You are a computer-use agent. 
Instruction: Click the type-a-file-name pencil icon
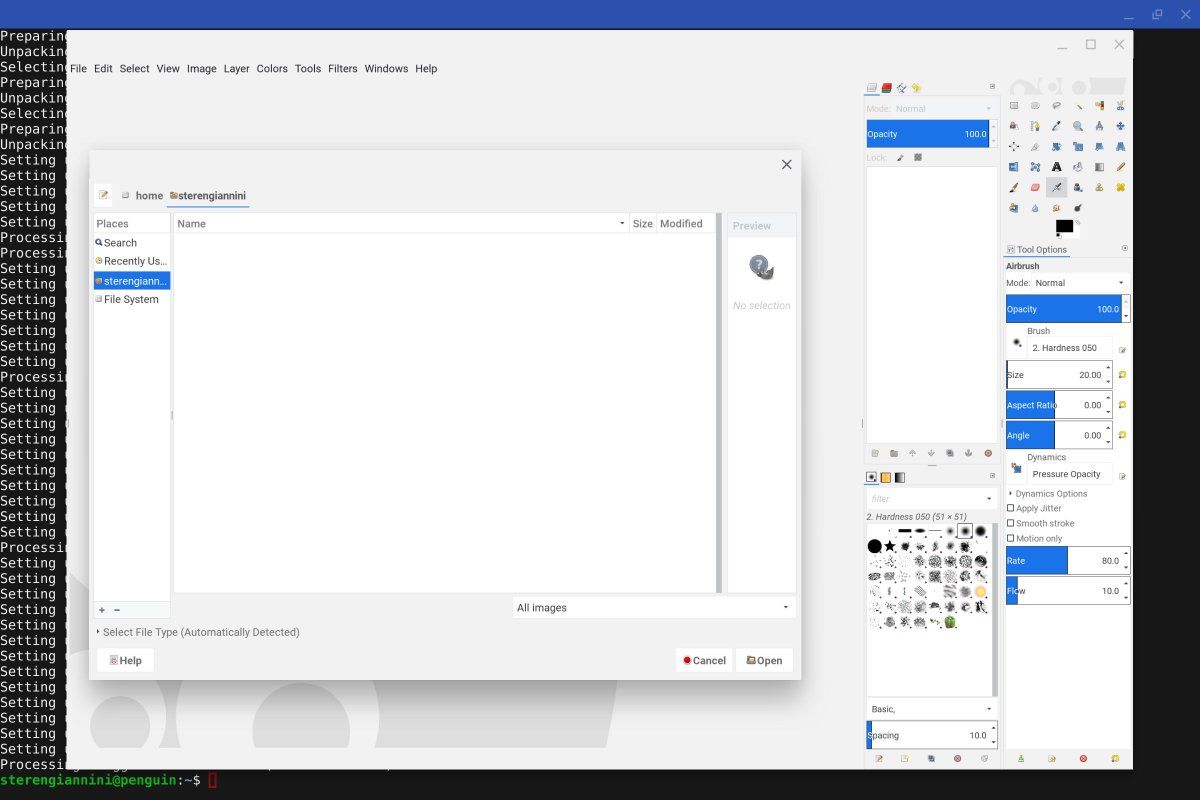(103, 195)
